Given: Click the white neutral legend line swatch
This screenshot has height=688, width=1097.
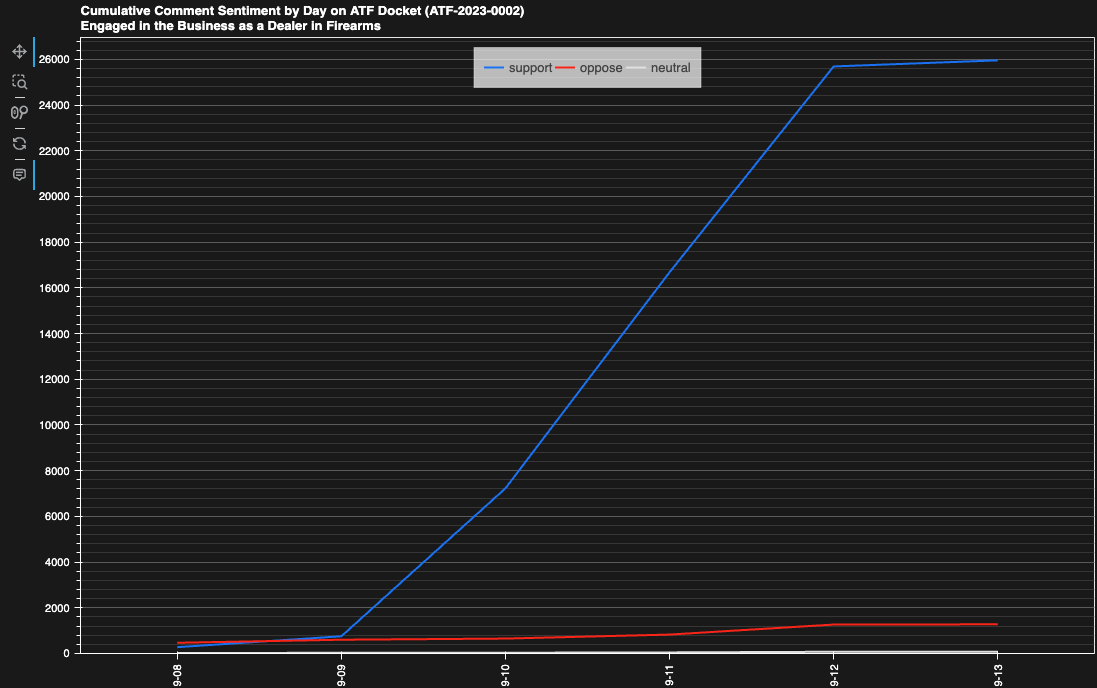Looking at the screenshot, I should [635, 68].
